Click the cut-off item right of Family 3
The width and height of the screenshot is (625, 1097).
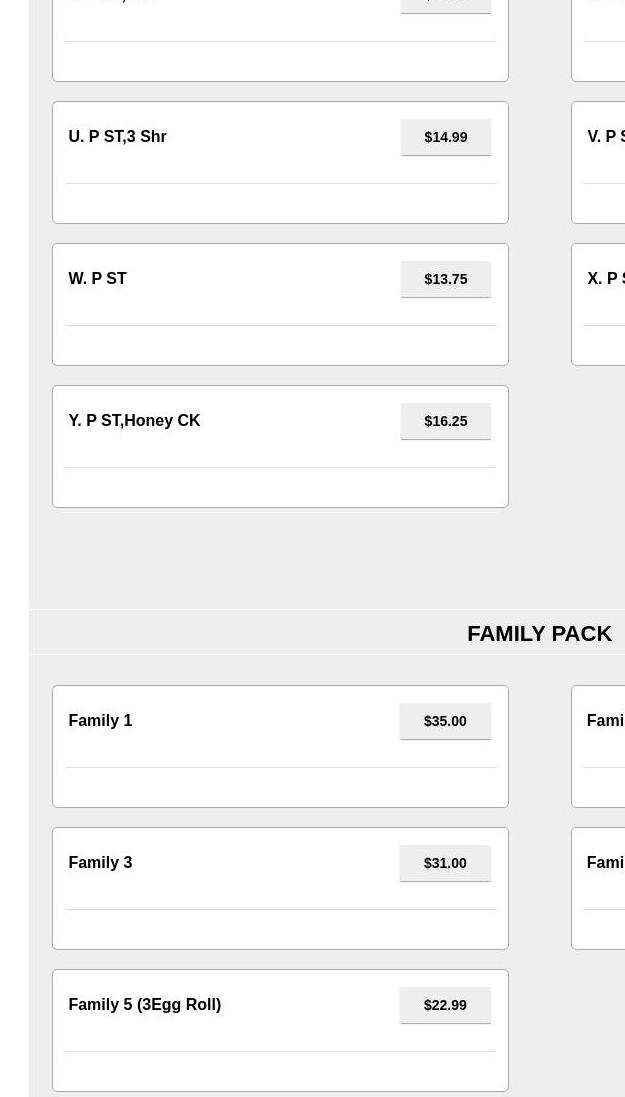click(x=606, y=863)
